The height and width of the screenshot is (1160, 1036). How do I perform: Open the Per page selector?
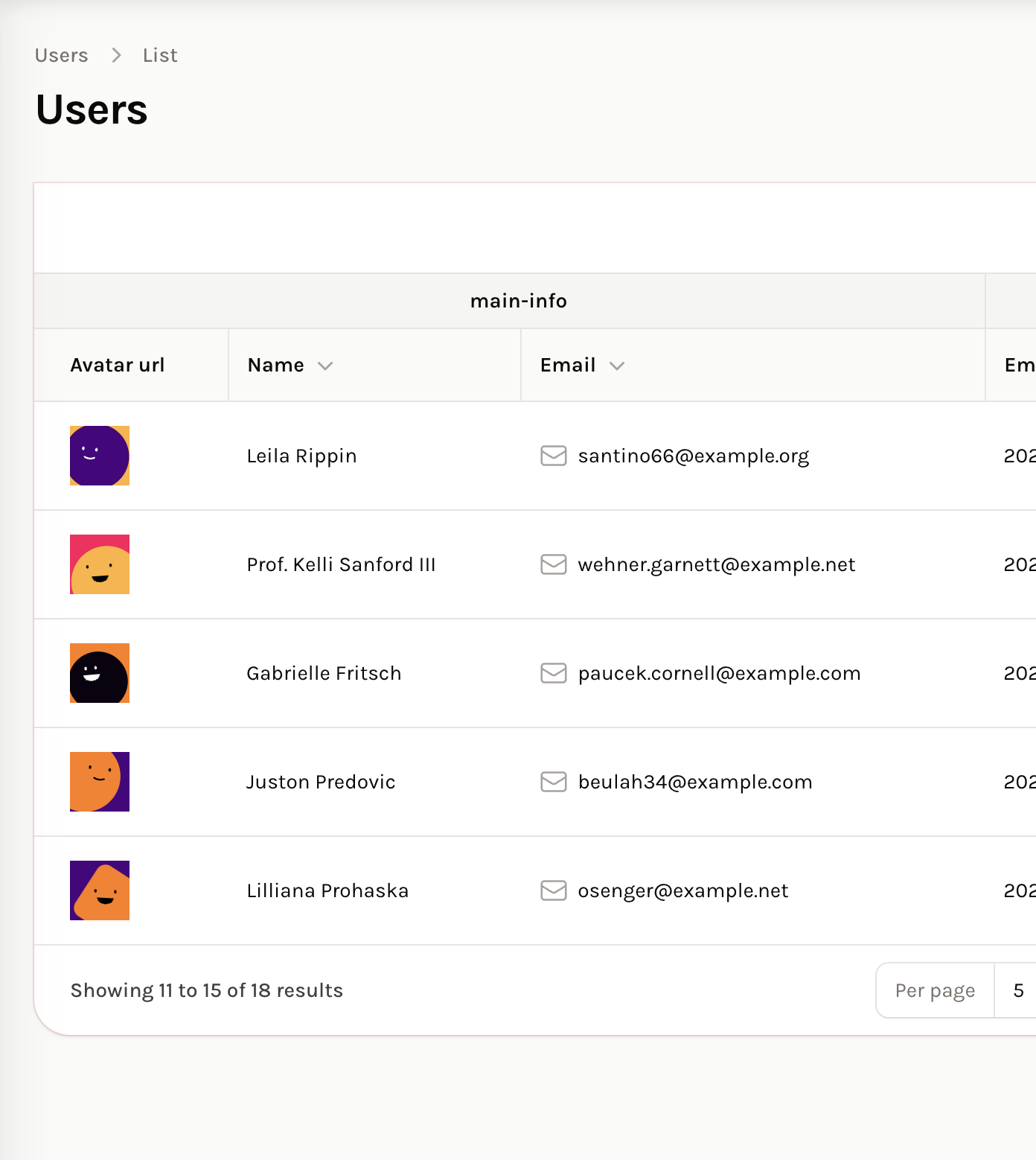(1017, 990)
